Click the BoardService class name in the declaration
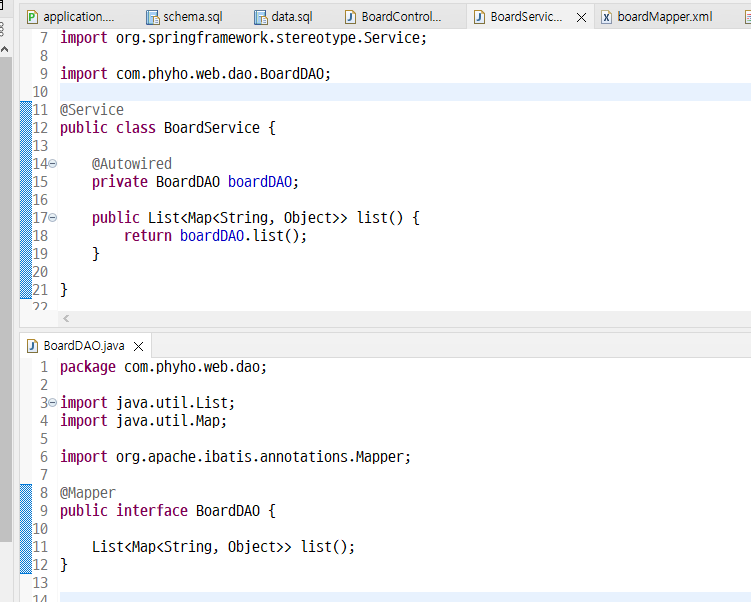 212,128
